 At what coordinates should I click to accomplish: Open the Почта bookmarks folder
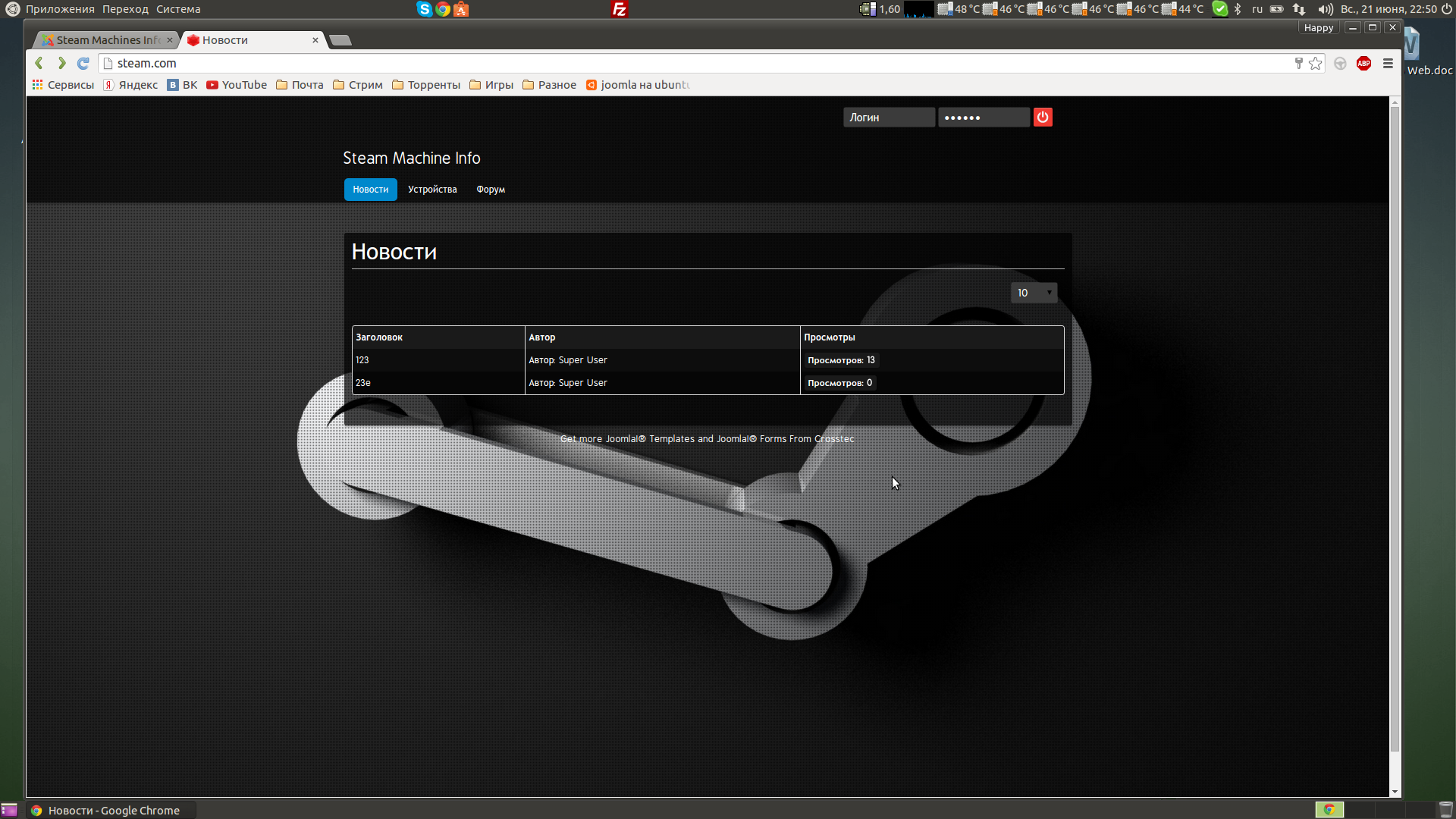click(300, 85)
